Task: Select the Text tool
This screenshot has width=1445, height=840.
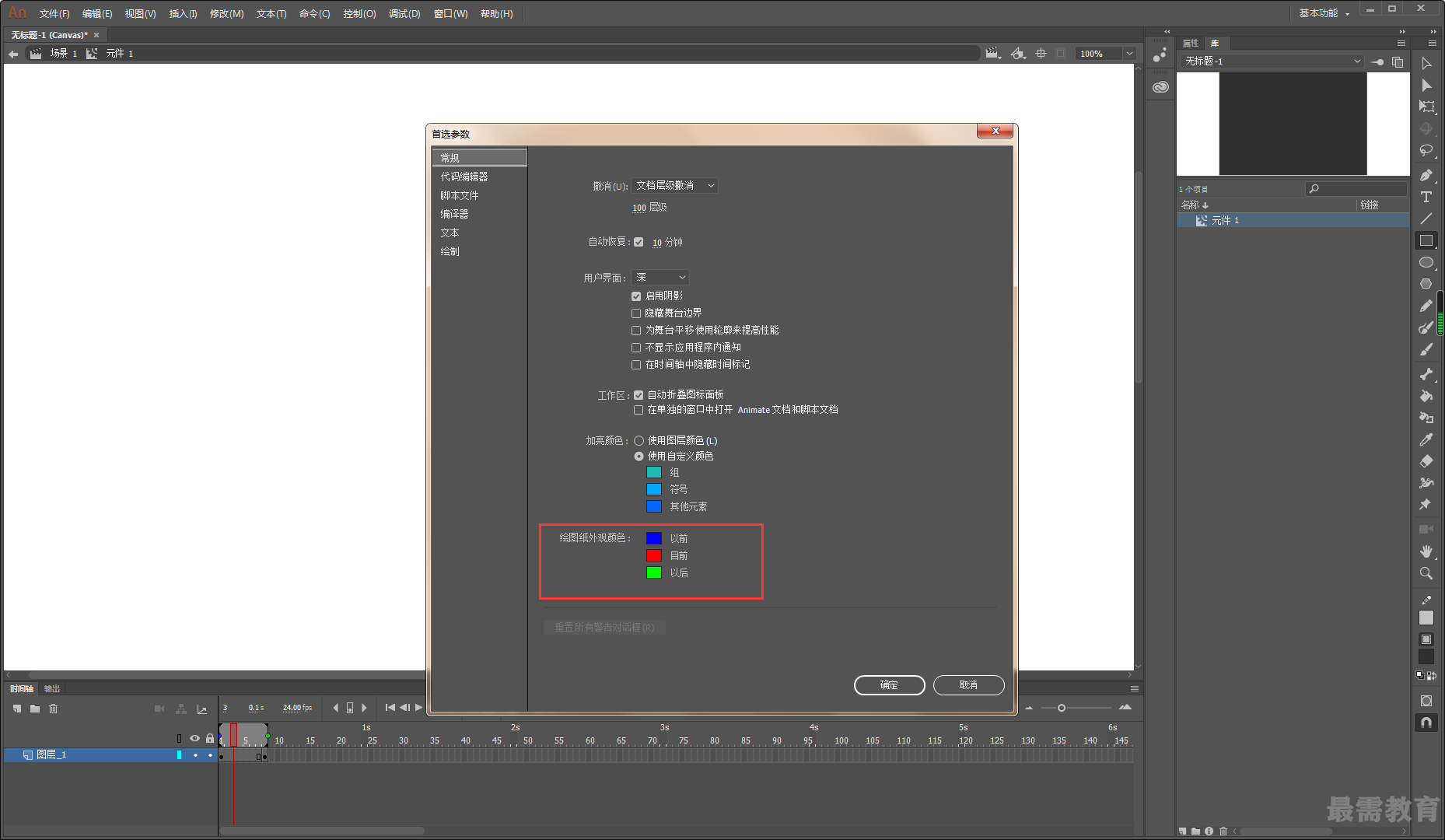Action: click(1426, 197)
